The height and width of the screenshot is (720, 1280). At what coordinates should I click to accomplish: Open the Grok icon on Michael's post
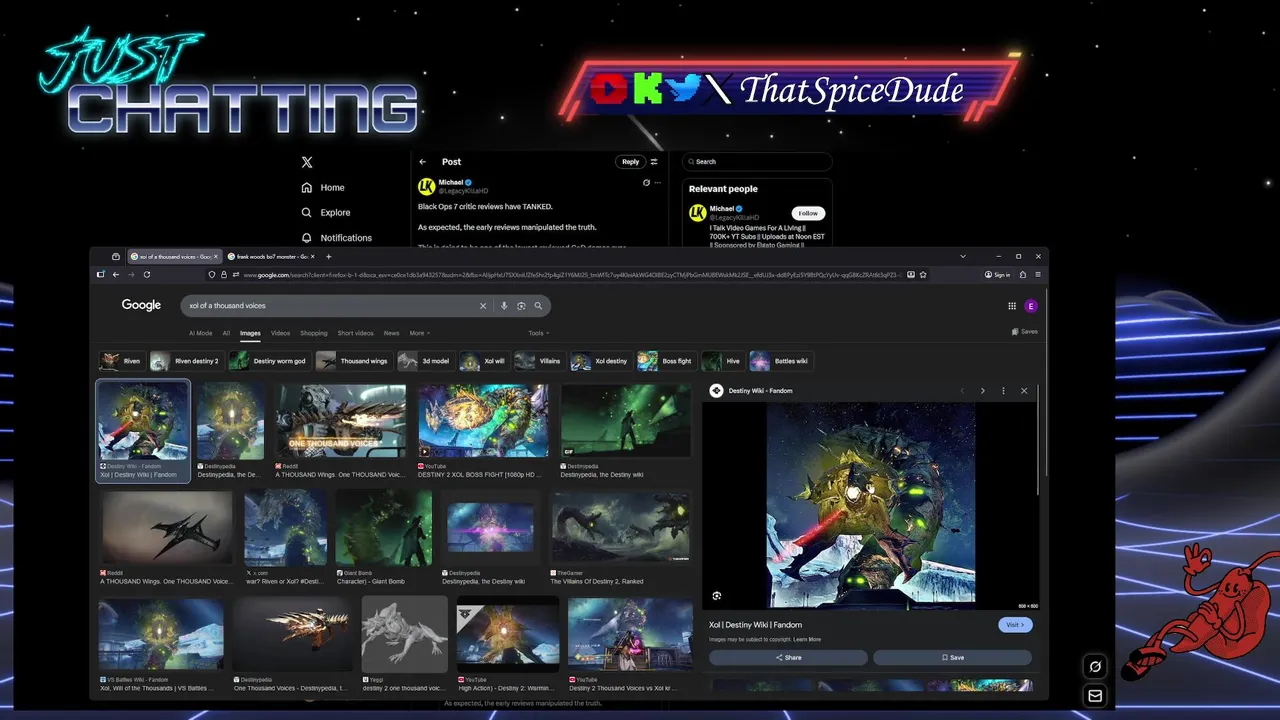[x=646, y=183]
